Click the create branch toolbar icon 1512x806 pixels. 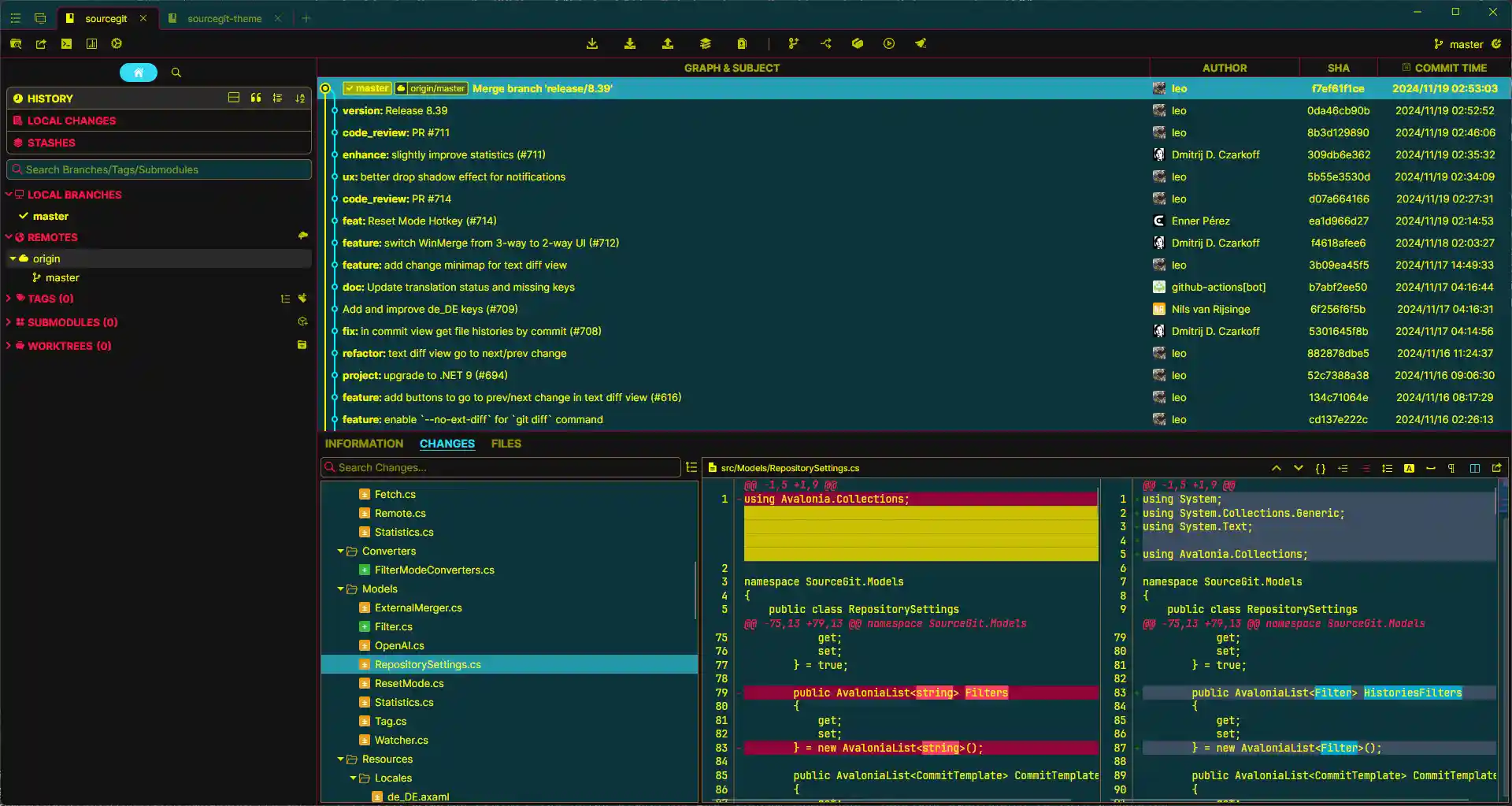point(793,44)
